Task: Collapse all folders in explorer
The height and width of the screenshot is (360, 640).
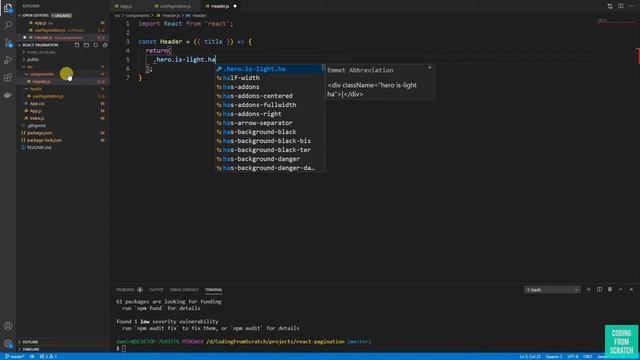Action: tap(105, 45)
